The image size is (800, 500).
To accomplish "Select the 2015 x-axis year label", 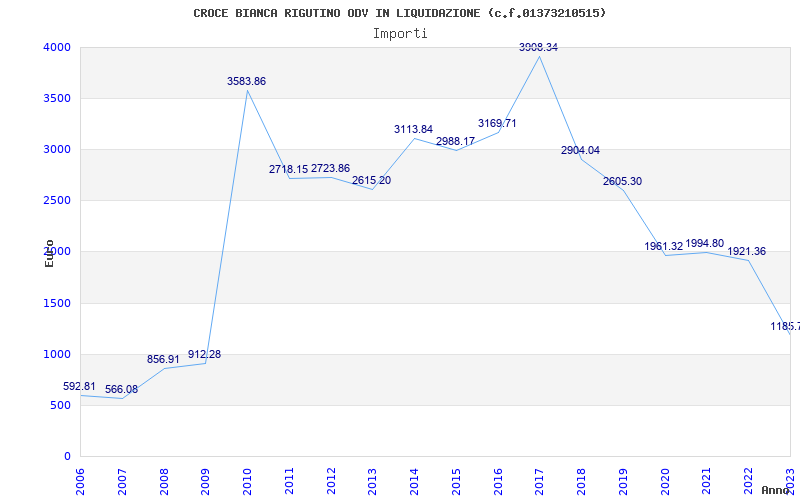I will coord(456,482).
